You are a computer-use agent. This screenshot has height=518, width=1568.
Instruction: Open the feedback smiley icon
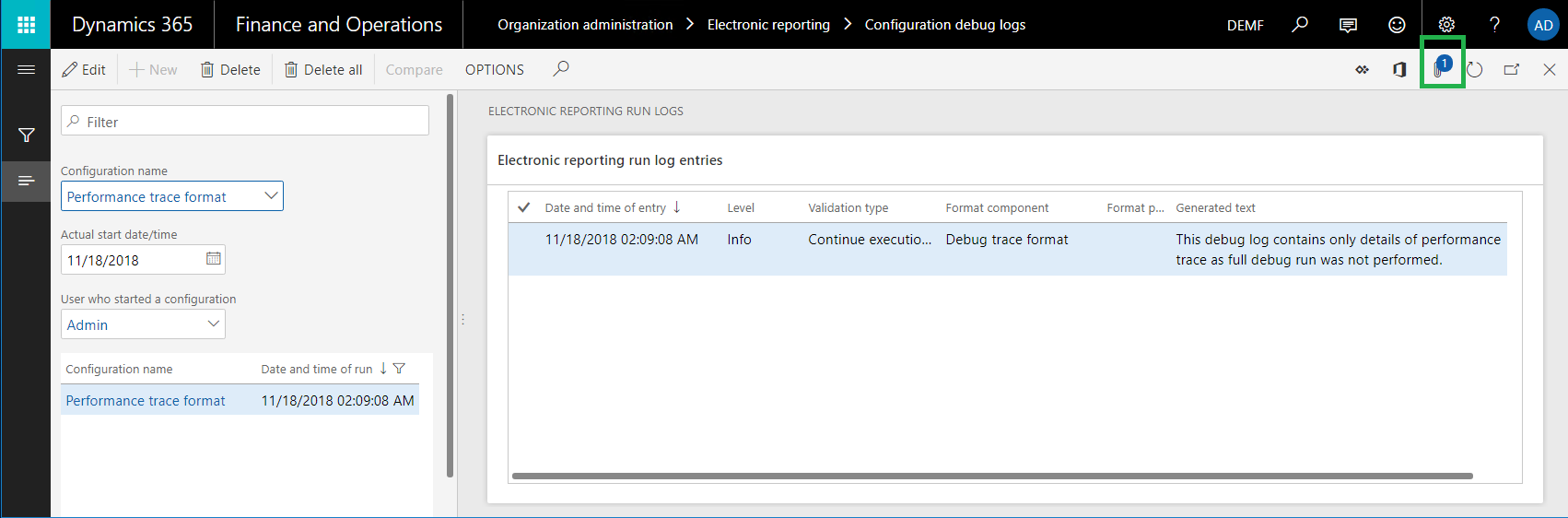pyautogui.click(x=1397, y=25)
